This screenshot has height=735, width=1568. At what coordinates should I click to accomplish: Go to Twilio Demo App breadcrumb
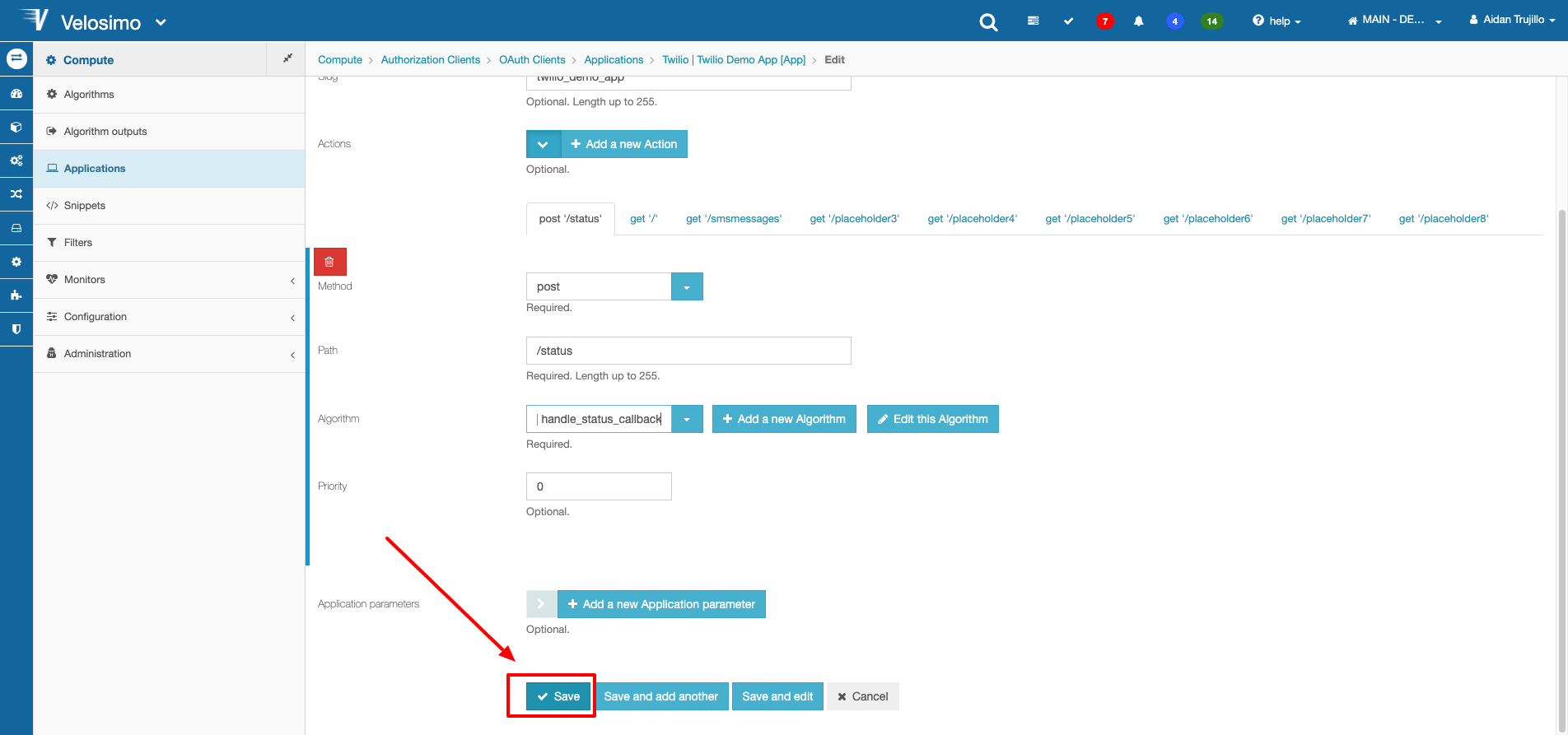(x=734, y=59)
